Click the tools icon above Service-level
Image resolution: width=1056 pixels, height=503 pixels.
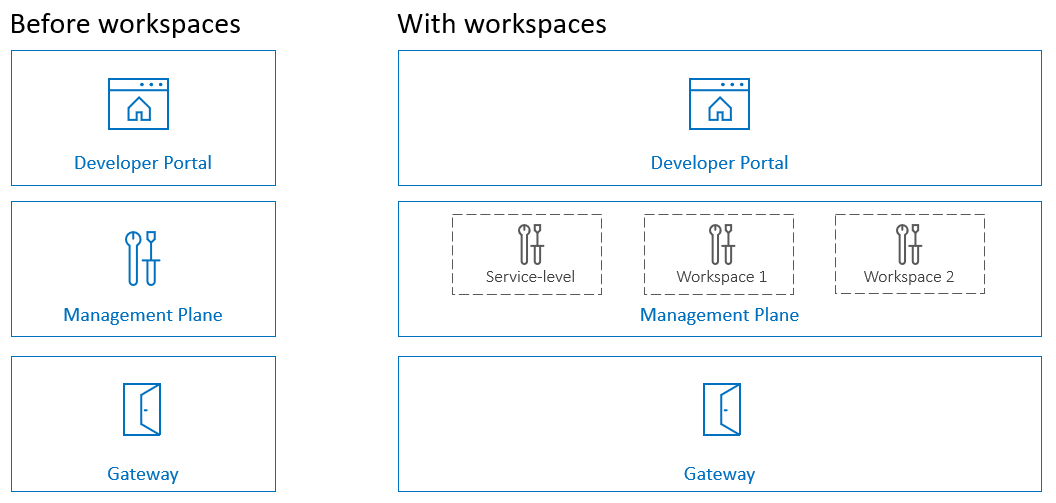(531, 244)
